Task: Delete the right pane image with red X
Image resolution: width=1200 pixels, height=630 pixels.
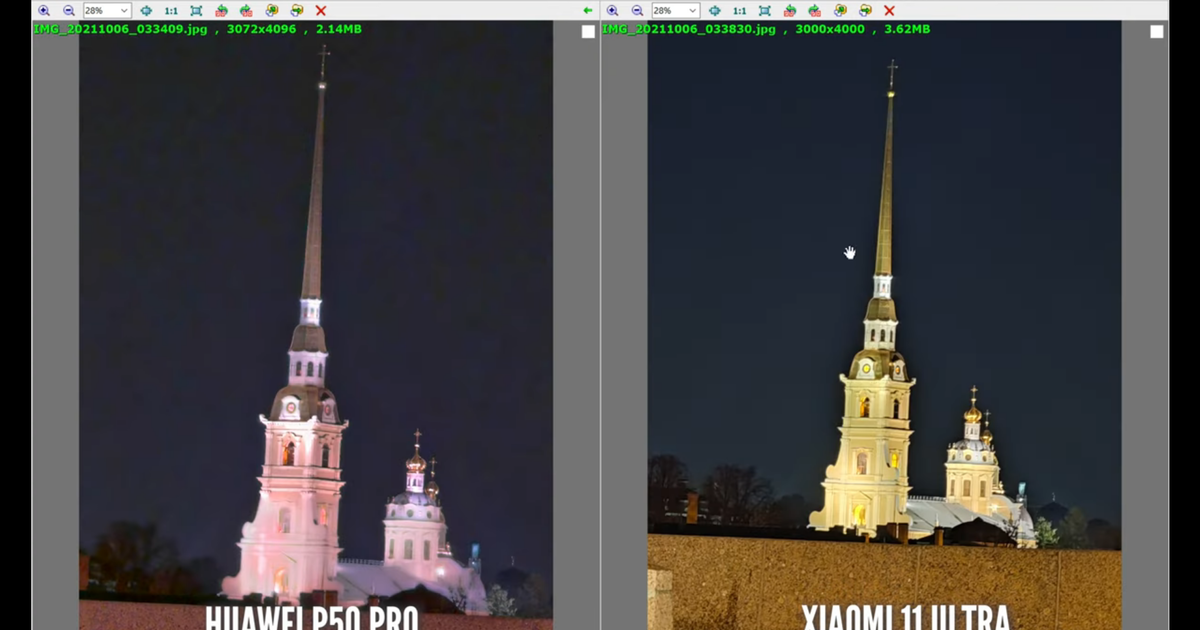Action: click(x=889, y=10)
